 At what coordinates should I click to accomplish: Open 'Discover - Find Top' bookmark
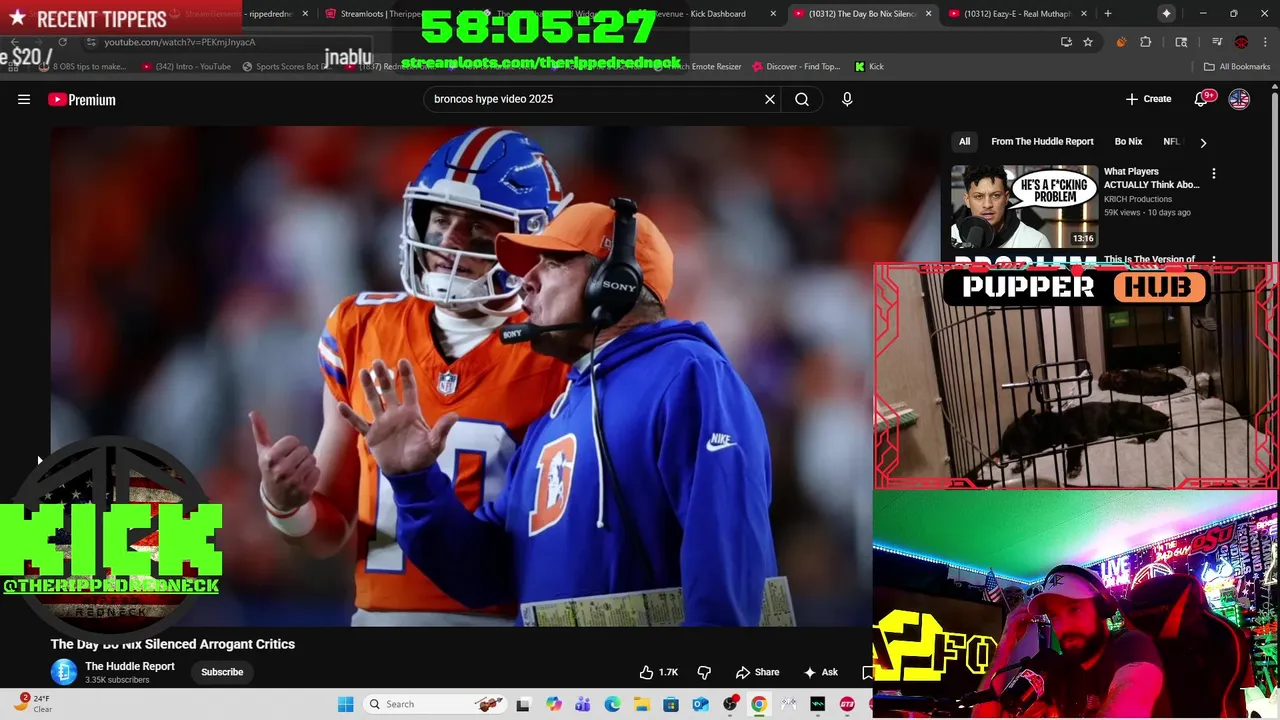(797, 67)
